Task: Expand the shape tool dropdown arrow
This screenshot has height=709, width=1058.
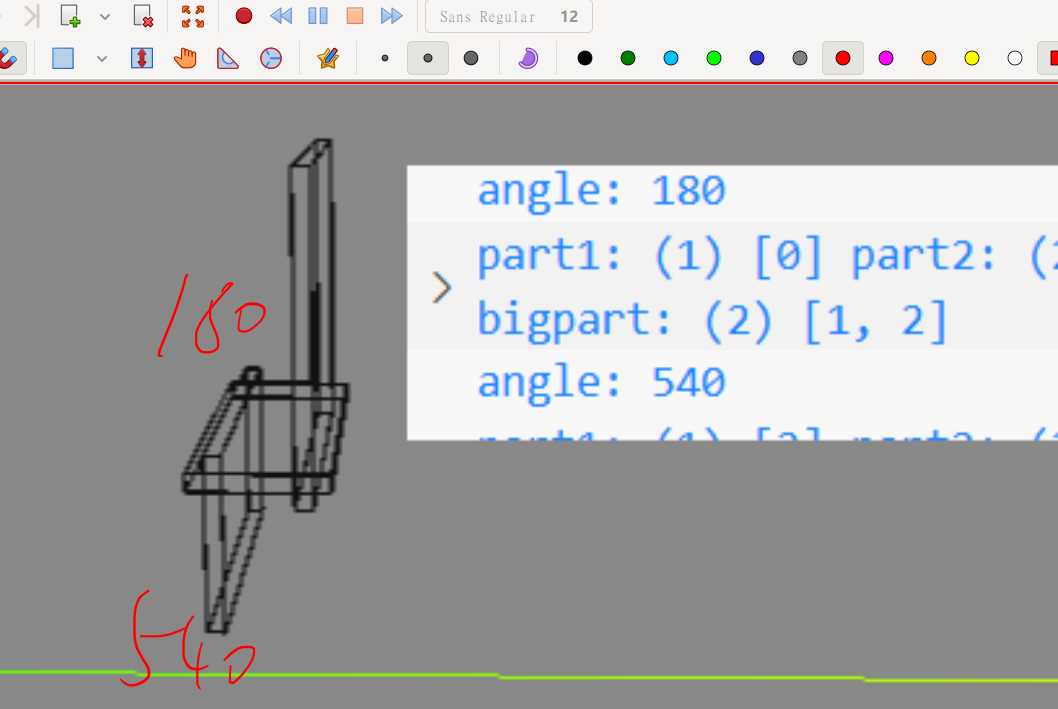Action: pos(102,59)
